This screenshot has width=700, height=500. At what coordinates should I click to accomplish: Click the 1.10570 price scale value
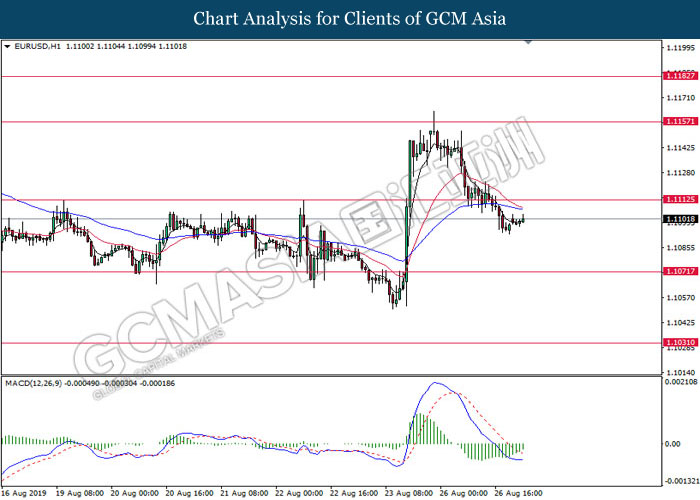[681, 298]
